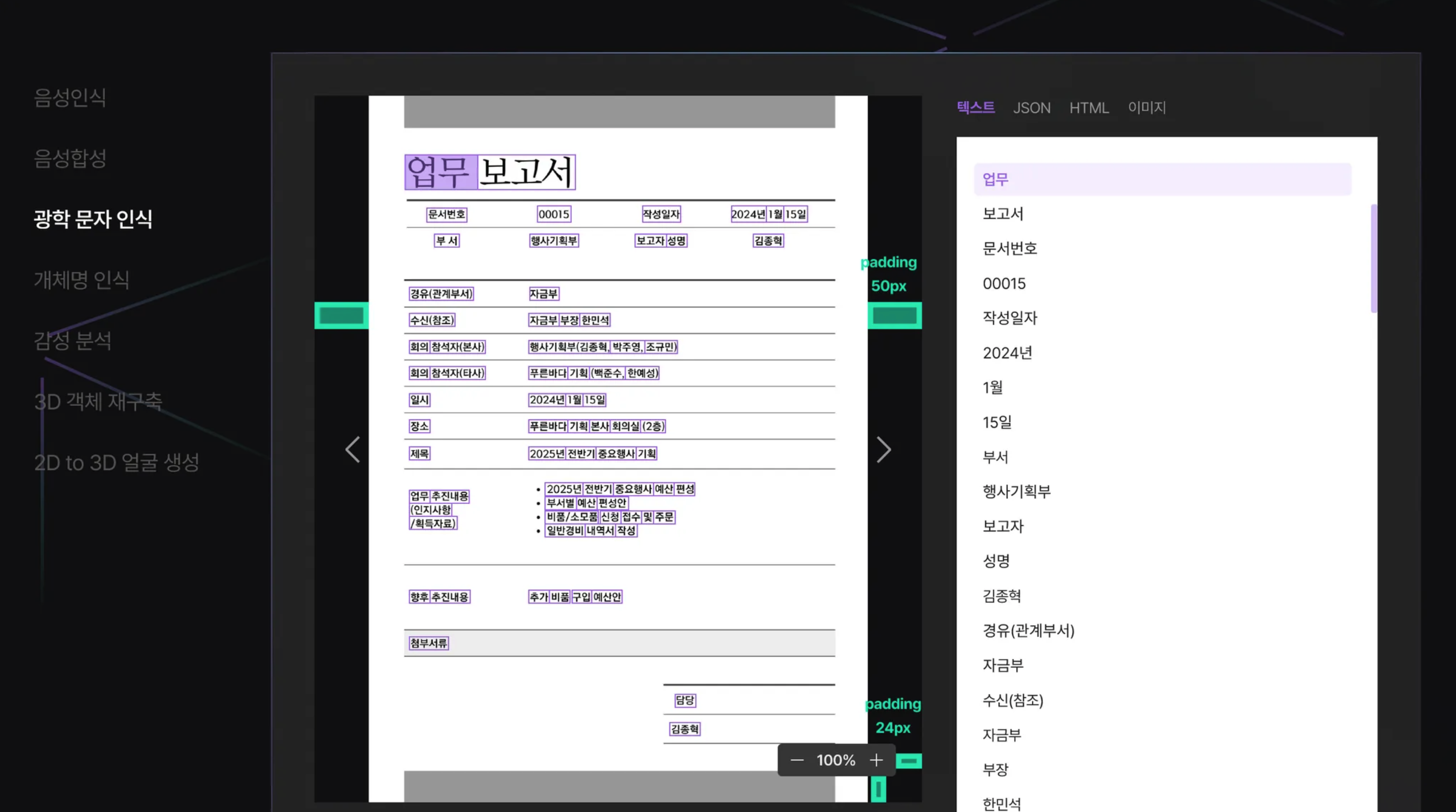This screenshot has width=1456, height=812.
Task: Click the 작성일자 box in the document
Action: tap(661, 214)
